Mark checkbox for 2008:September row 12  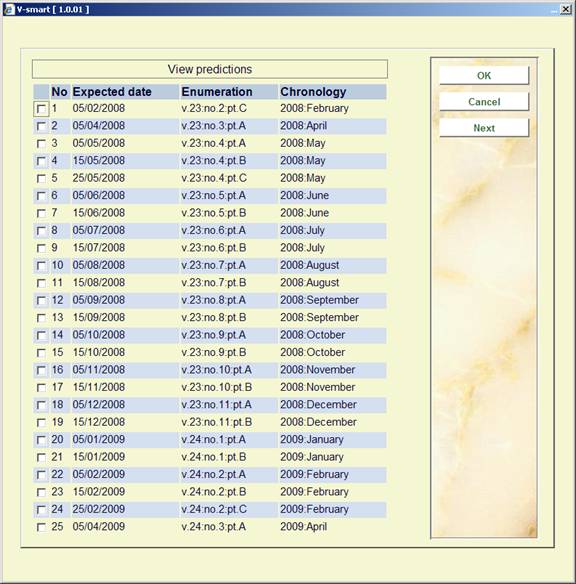point(41,301)
